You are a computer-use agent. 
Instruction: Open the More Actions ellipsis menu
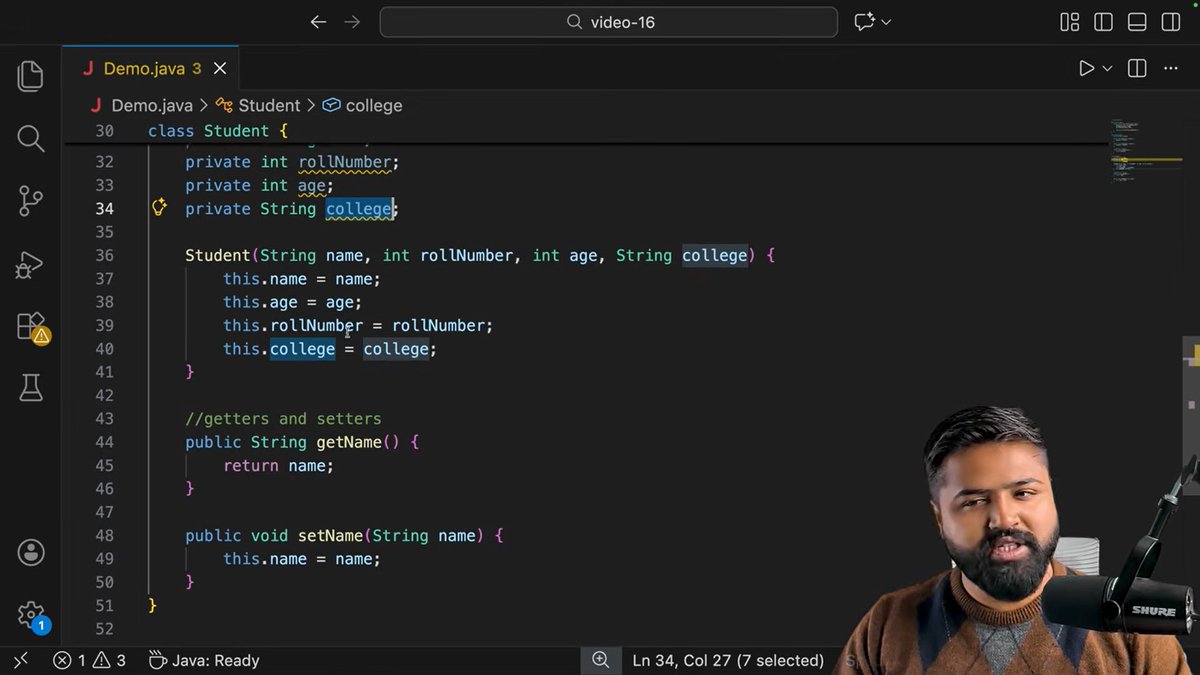pyautogui.click(x=1170, y=68)
